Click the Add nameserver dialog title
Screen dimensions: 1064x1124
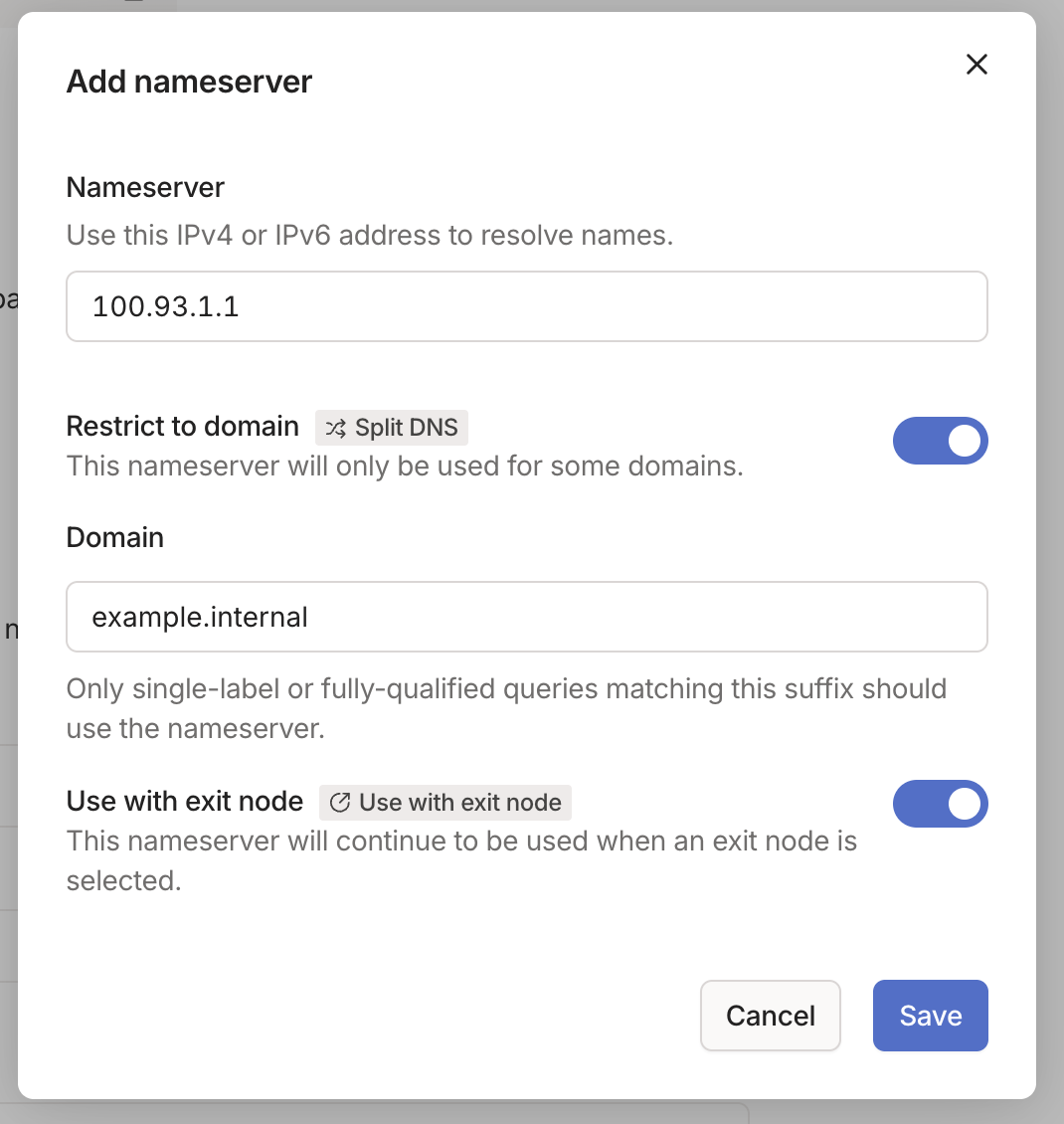click(x=189, y=82)
